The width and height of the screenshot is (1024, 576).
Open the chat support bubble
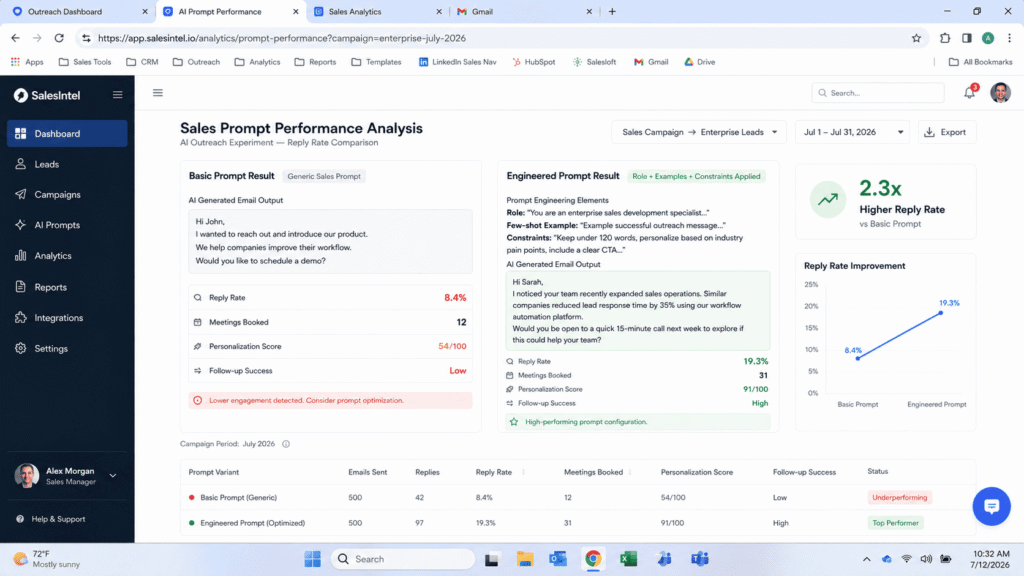pos(991,506)
